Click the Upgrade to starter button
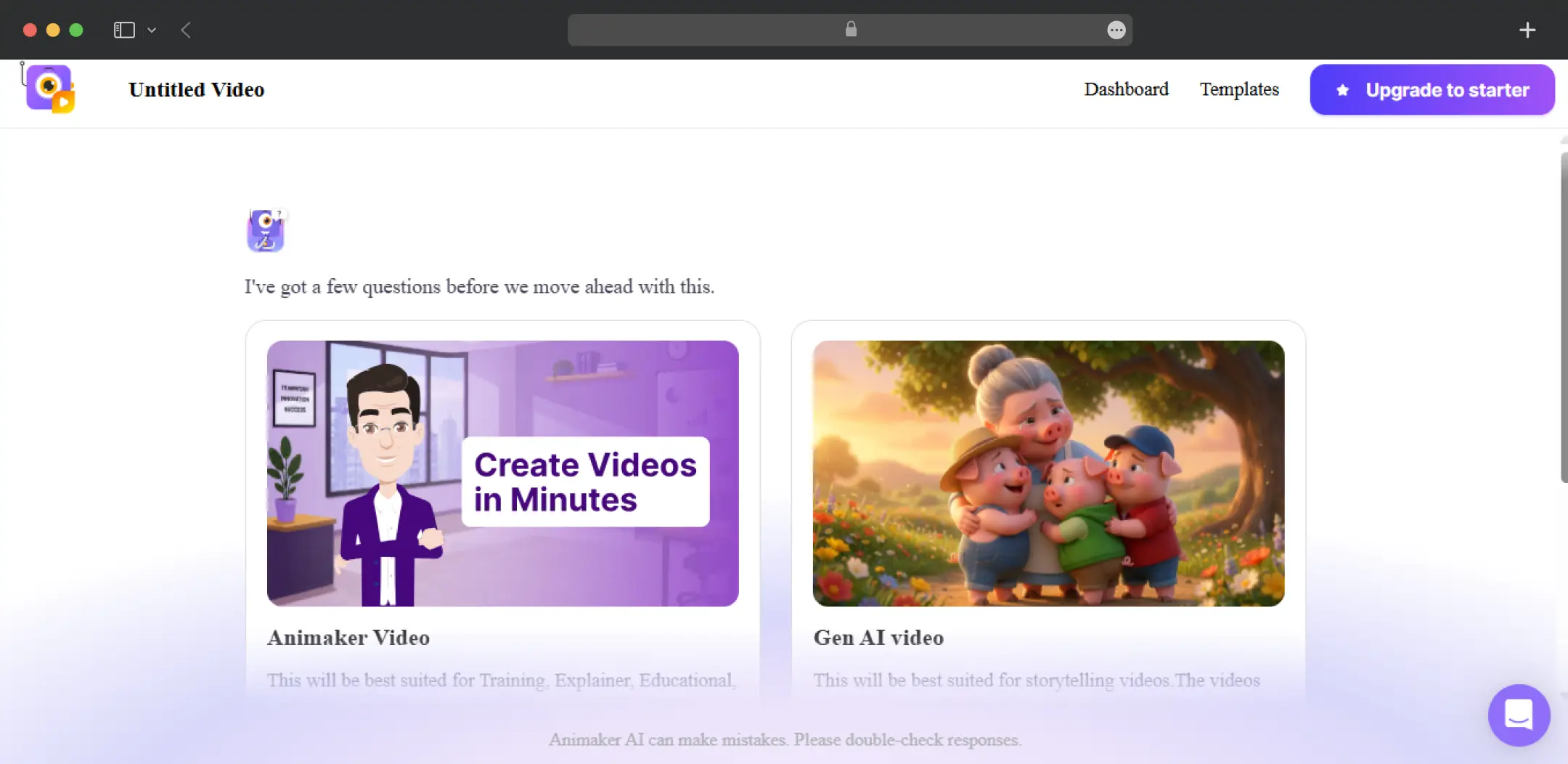The width and height of the screenshot is (1568, 764). click(1432, 89)
